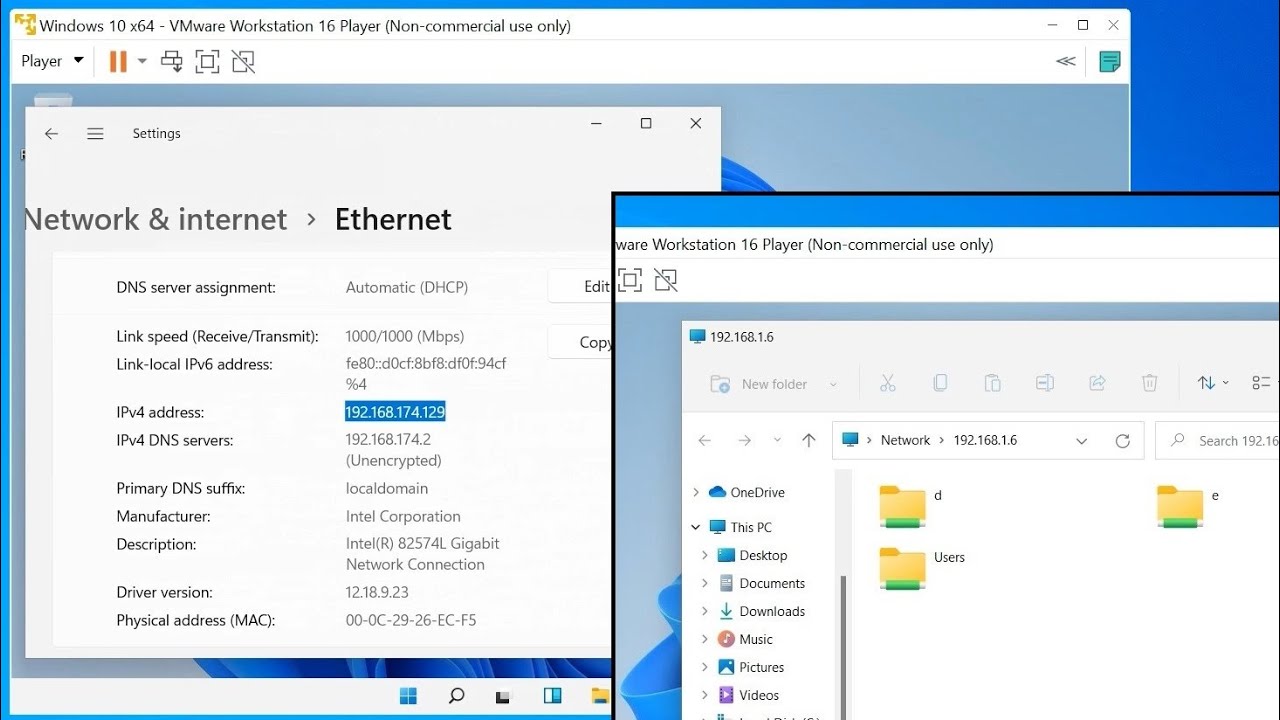This screenshot has width=1280, height=720.
Task: Open Task View on the taskbar
Action: point(504,695)
